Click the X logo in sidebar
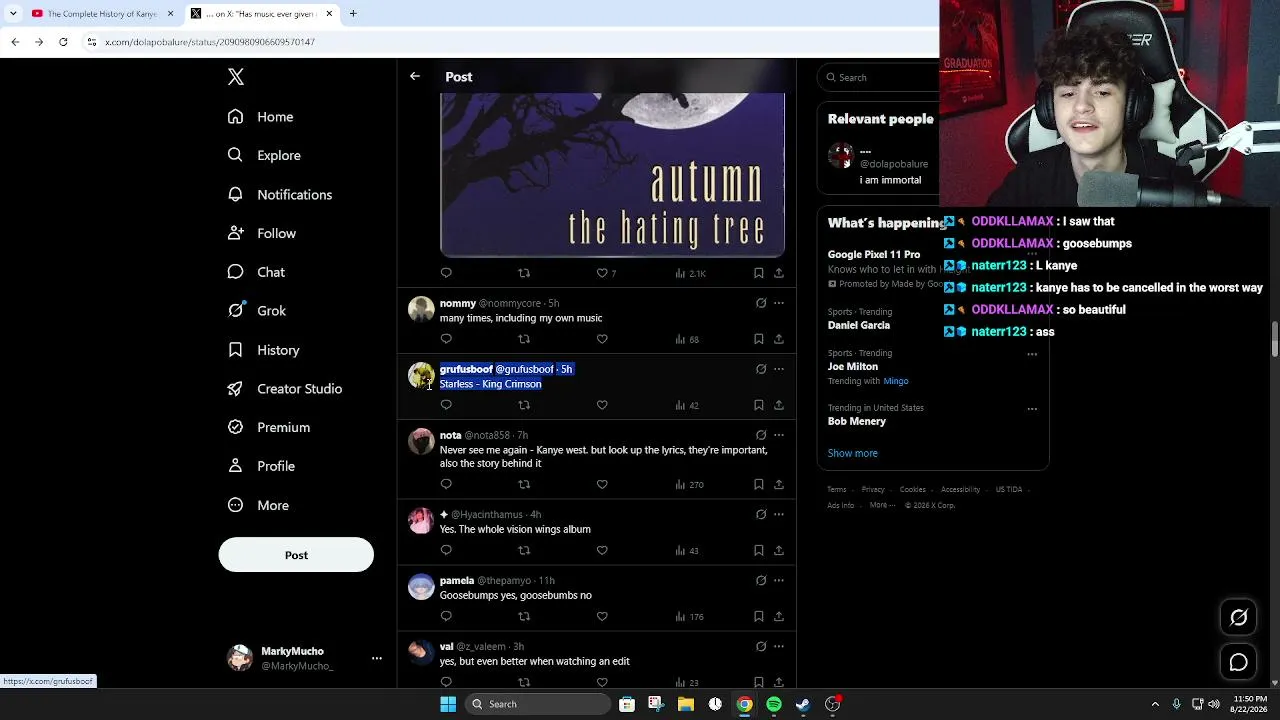1280x720 pixels. pyautogui.click(x=236, y=77)
